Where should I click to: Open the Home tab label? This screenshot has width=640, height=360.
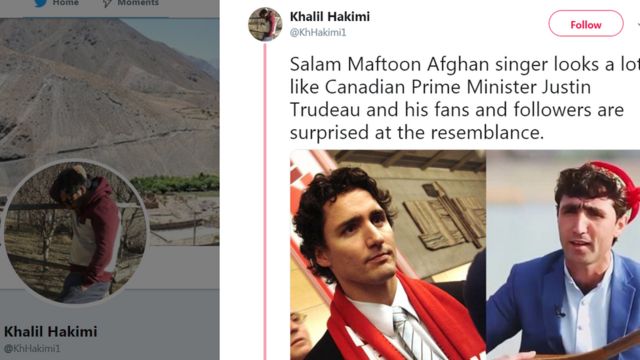(x=66, y=3)
